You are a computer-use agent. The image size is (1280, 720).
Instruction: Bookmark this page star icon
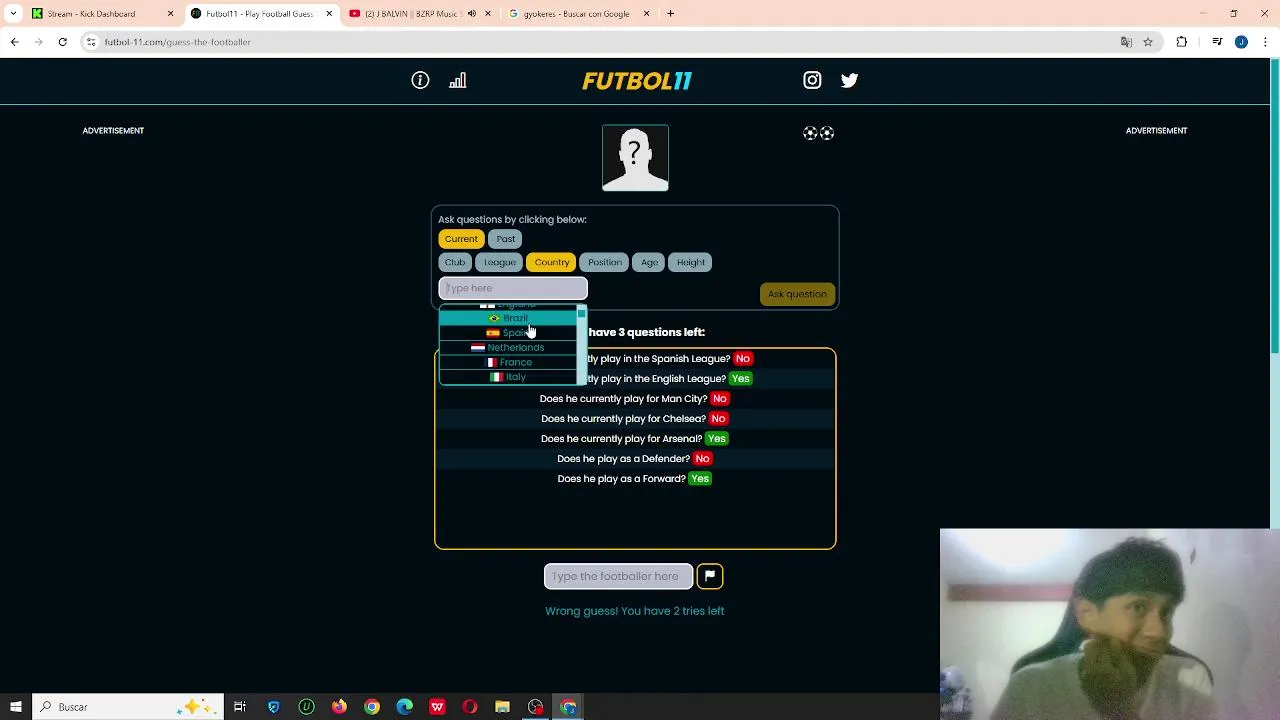(x=1148, y=42)
